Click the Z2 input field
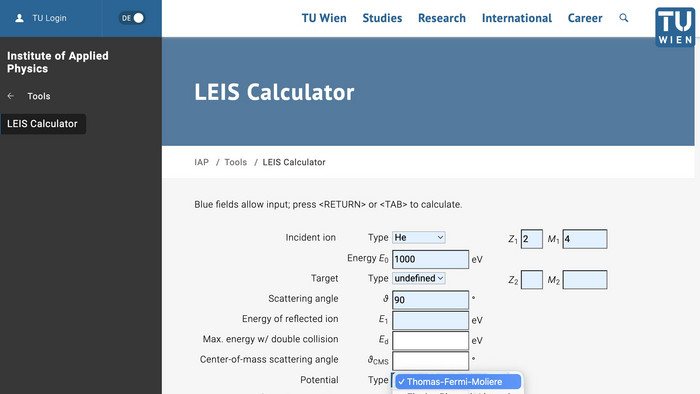Viewport: 700px width, 394px height. 532,280
